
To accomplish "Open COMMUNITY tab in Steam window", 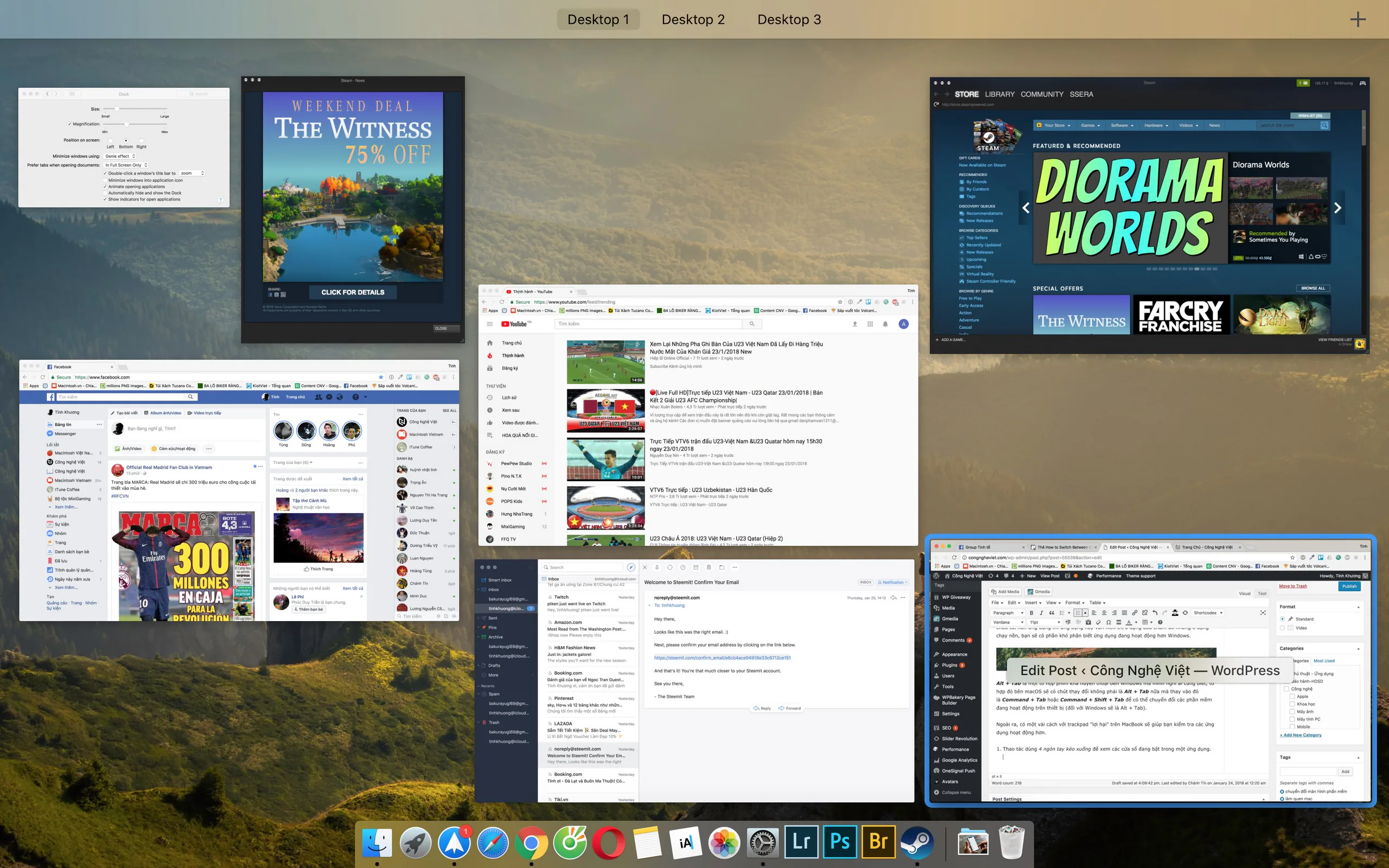I will 1041,94.
